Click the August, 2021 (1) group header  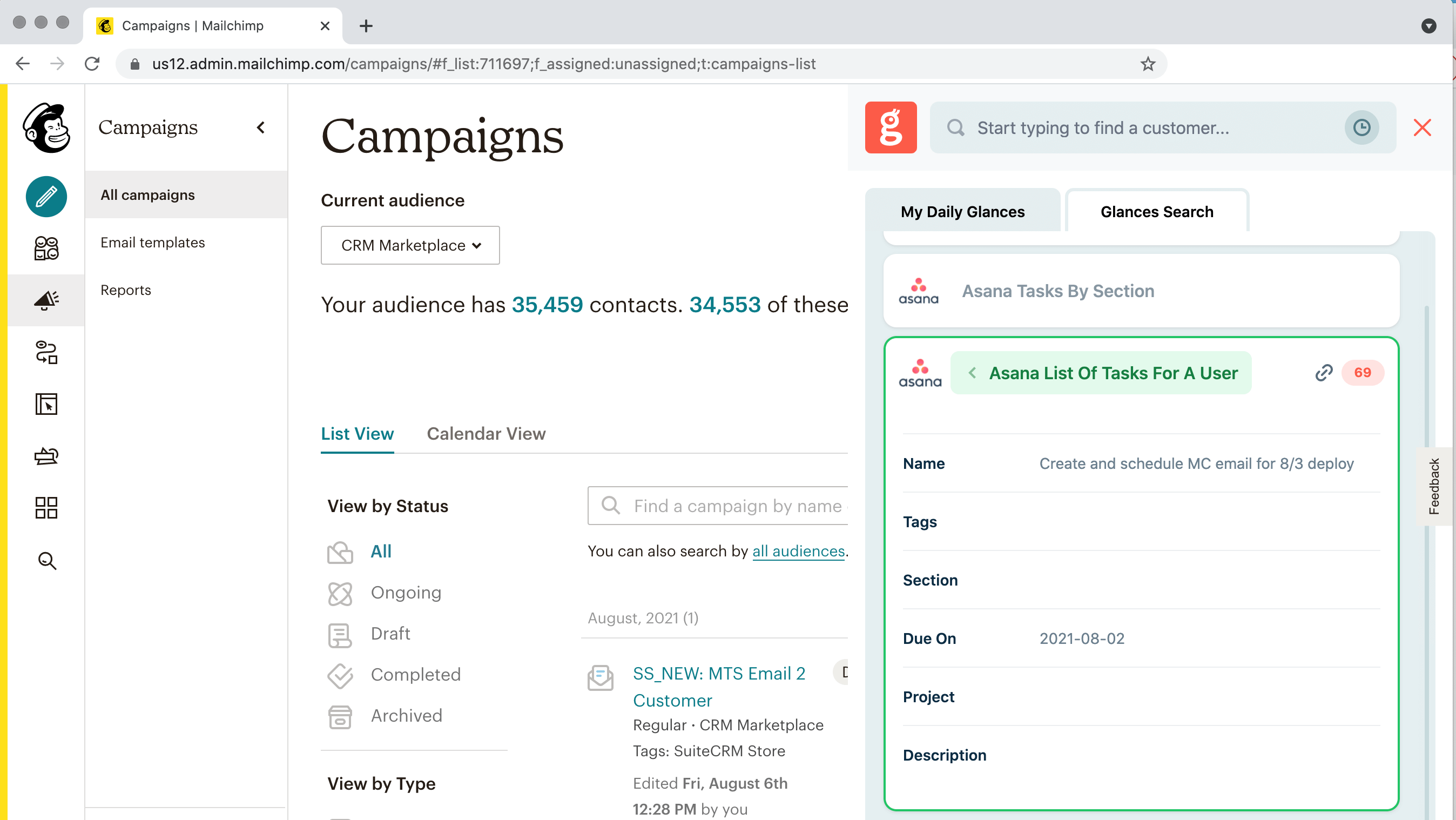pyautogui.click(x=643, y=617)
